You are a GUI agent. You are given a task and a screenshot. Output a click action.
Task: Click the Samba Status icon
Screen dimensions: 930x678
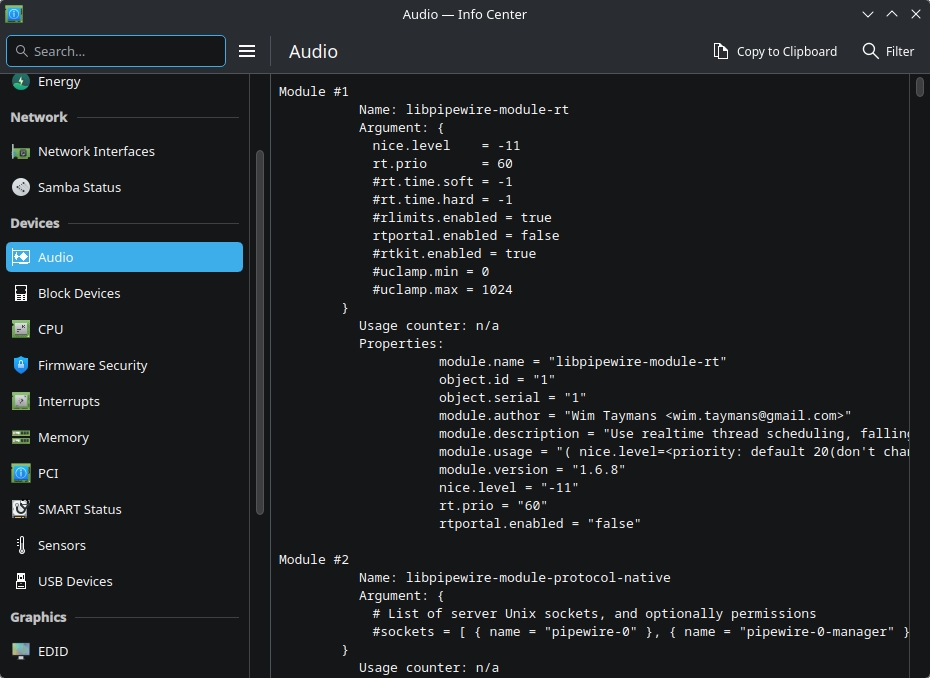point(21,187)
